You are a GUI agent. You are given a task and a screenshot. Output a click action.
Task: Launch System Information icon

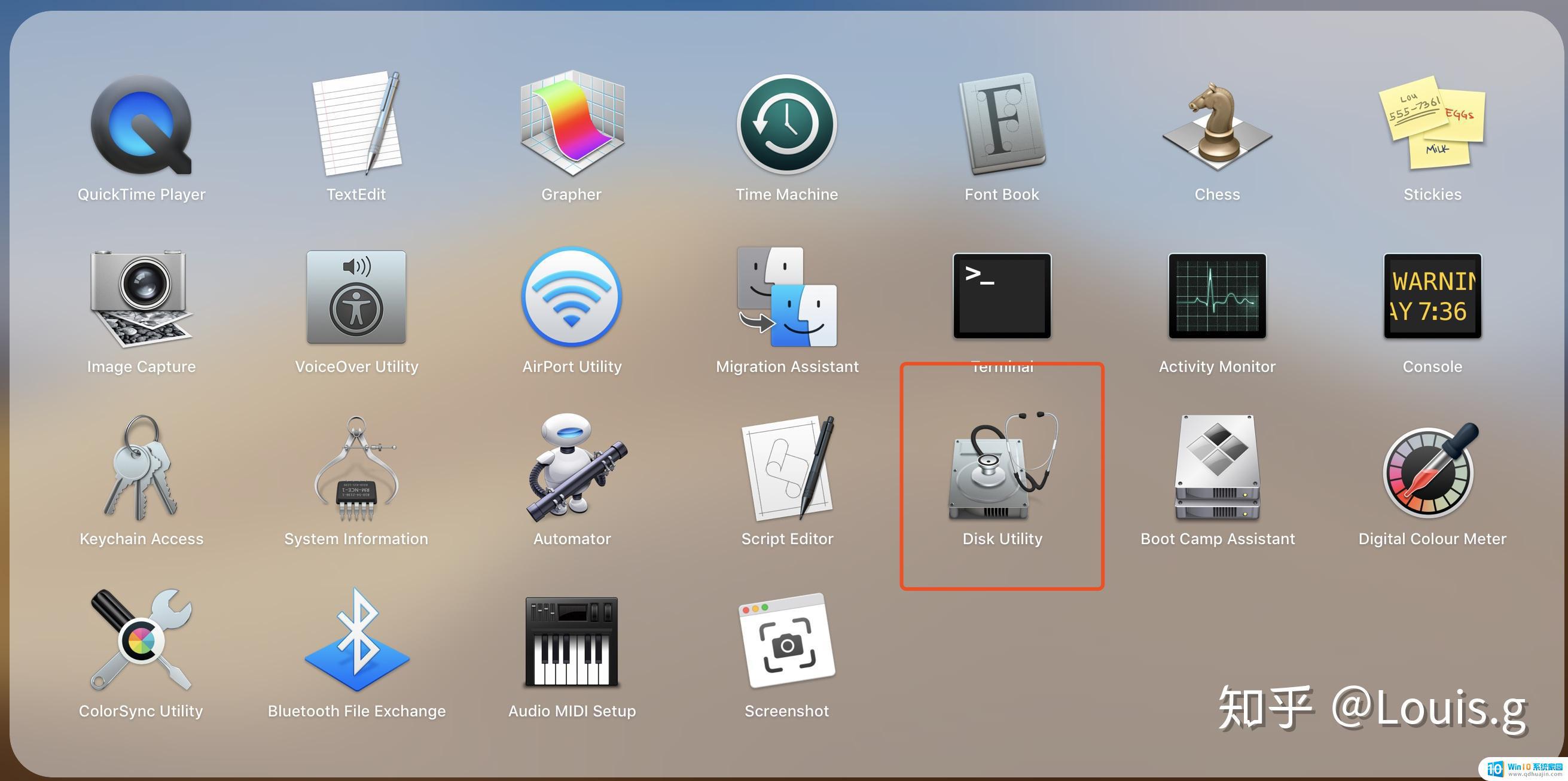tap(356, 469)
